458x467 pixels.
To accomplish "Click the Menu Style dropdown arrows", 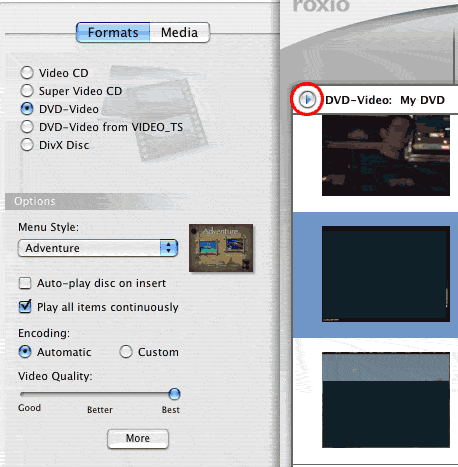I will point(169,248).
